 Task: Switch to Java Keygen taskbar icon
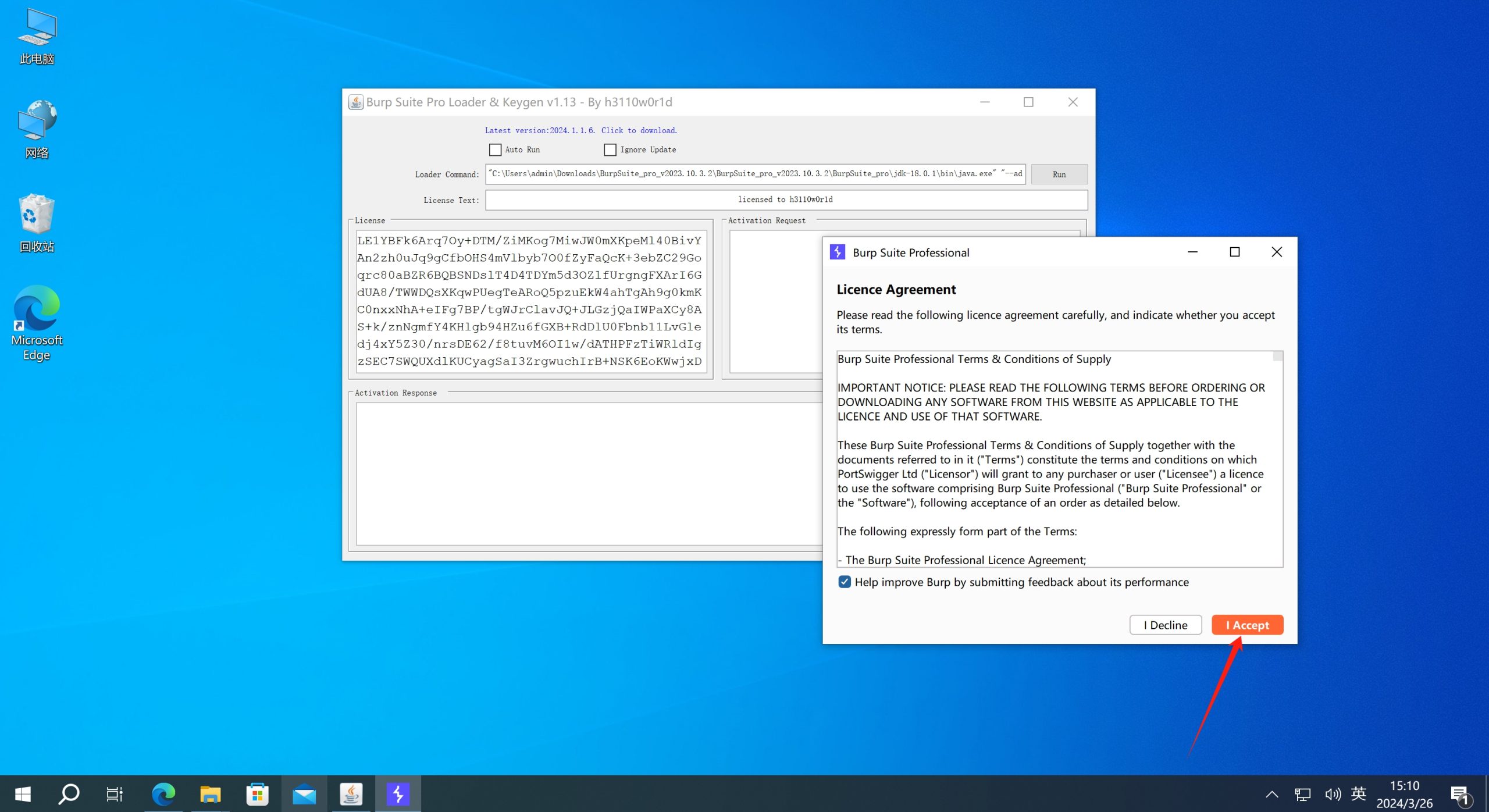click(x=351, y=794)
